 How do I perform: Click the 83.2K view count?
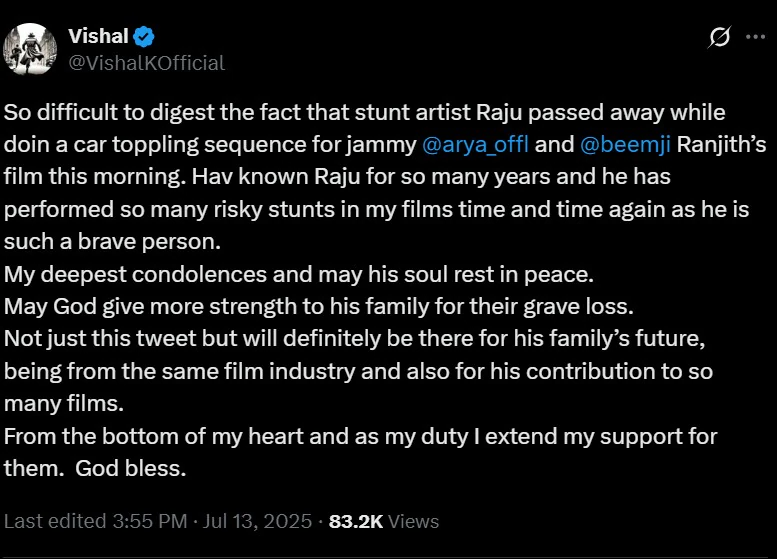point(355,521)
